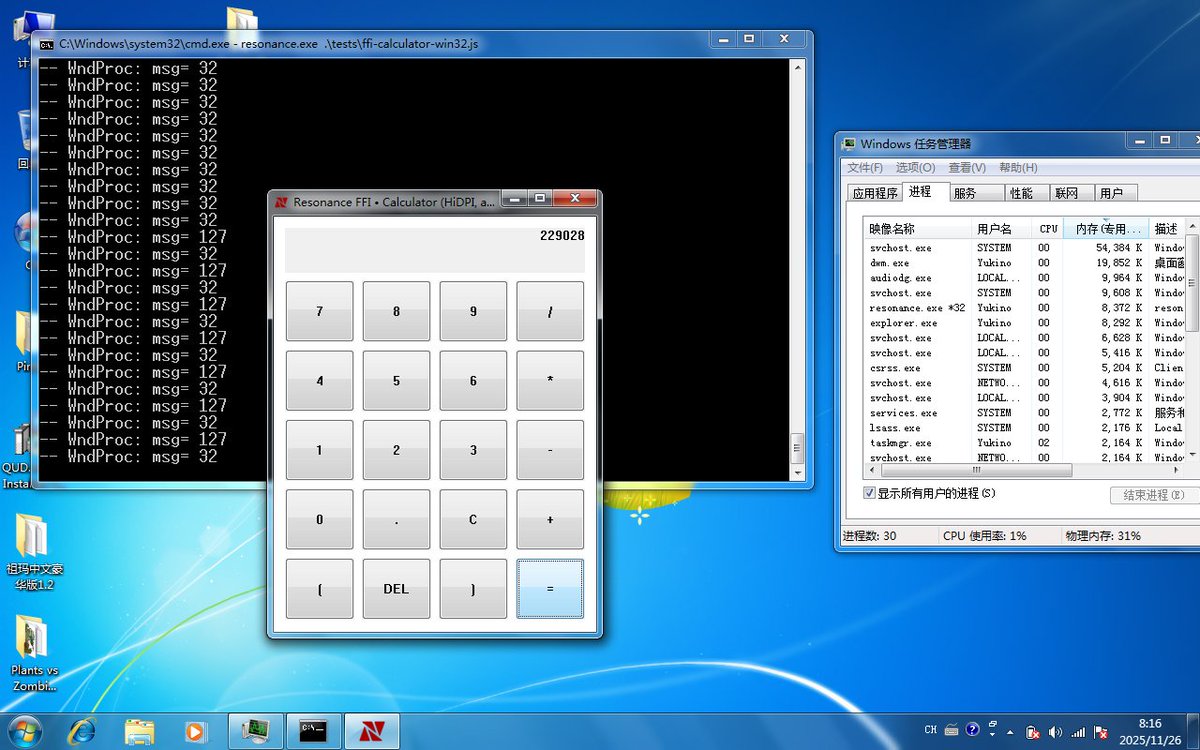Open the 选项(O) menu in Task Manager

(x=915, y=167)
